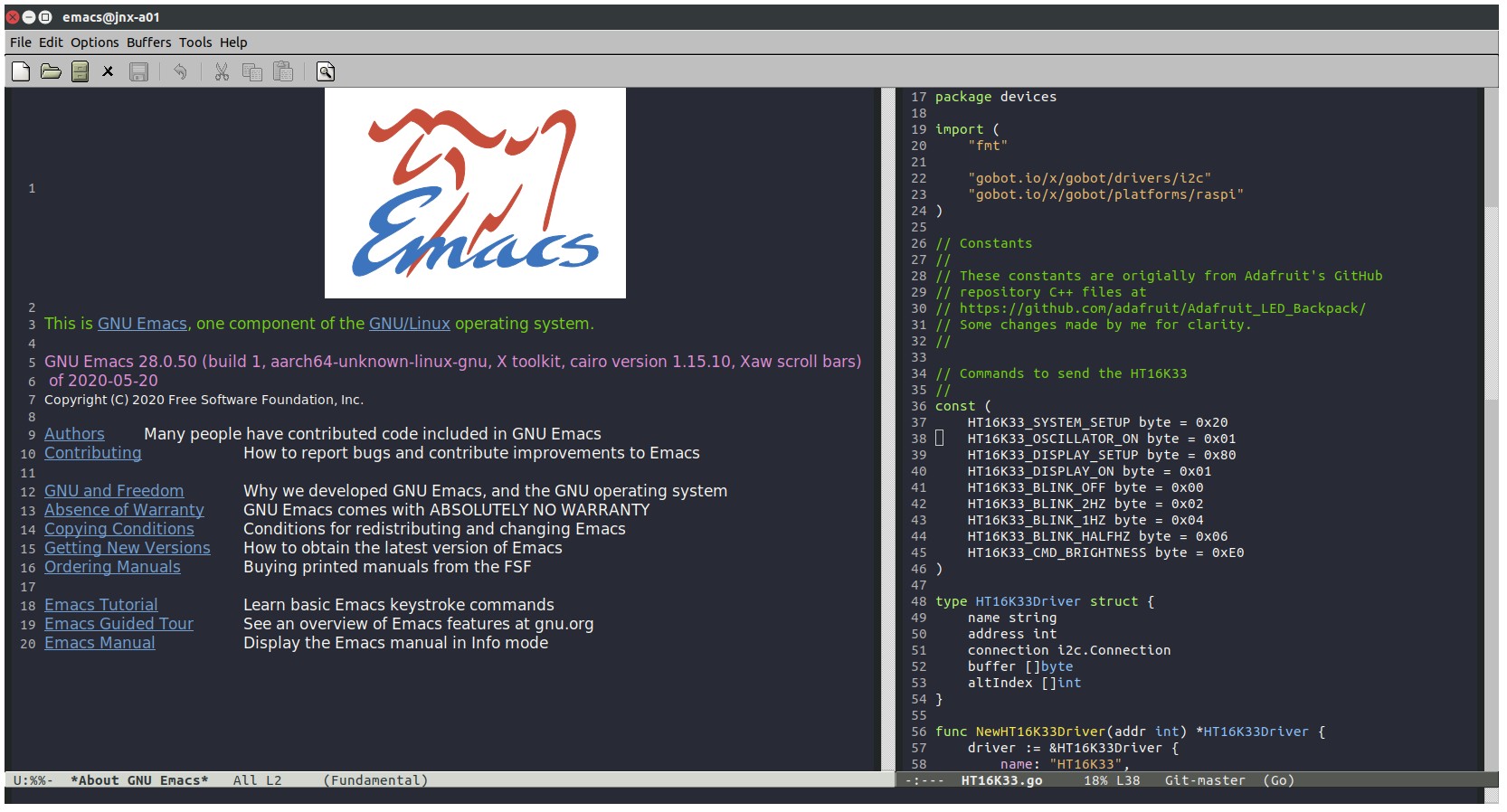Click the HT16K33_SYSTEM_SETUP constant line
1507x812 pixels.
1097,422
